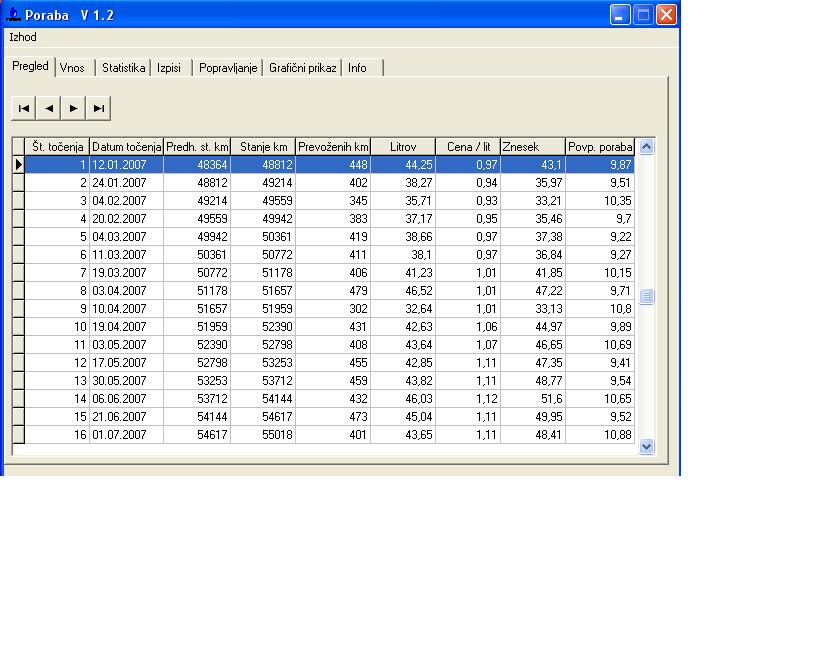The width and height of the screenshot is (832, 651).
Task: Click date cell 04.02.2007
Action: point(126,201)
